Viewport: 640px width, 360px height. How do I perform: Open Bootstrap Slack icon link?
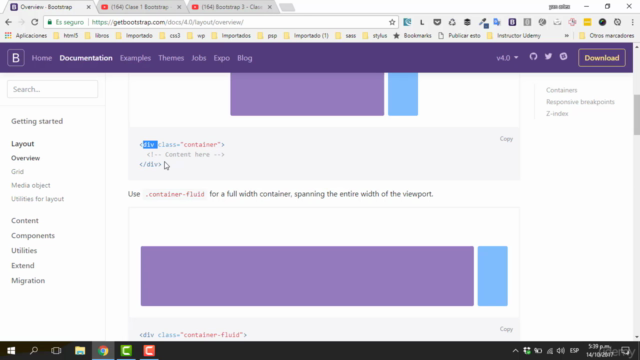coord(563,57)
